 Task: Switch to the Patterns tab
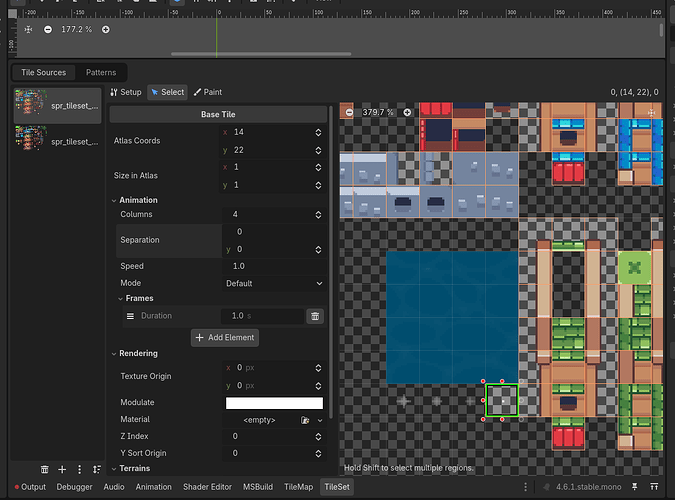(x=100, y=72)
